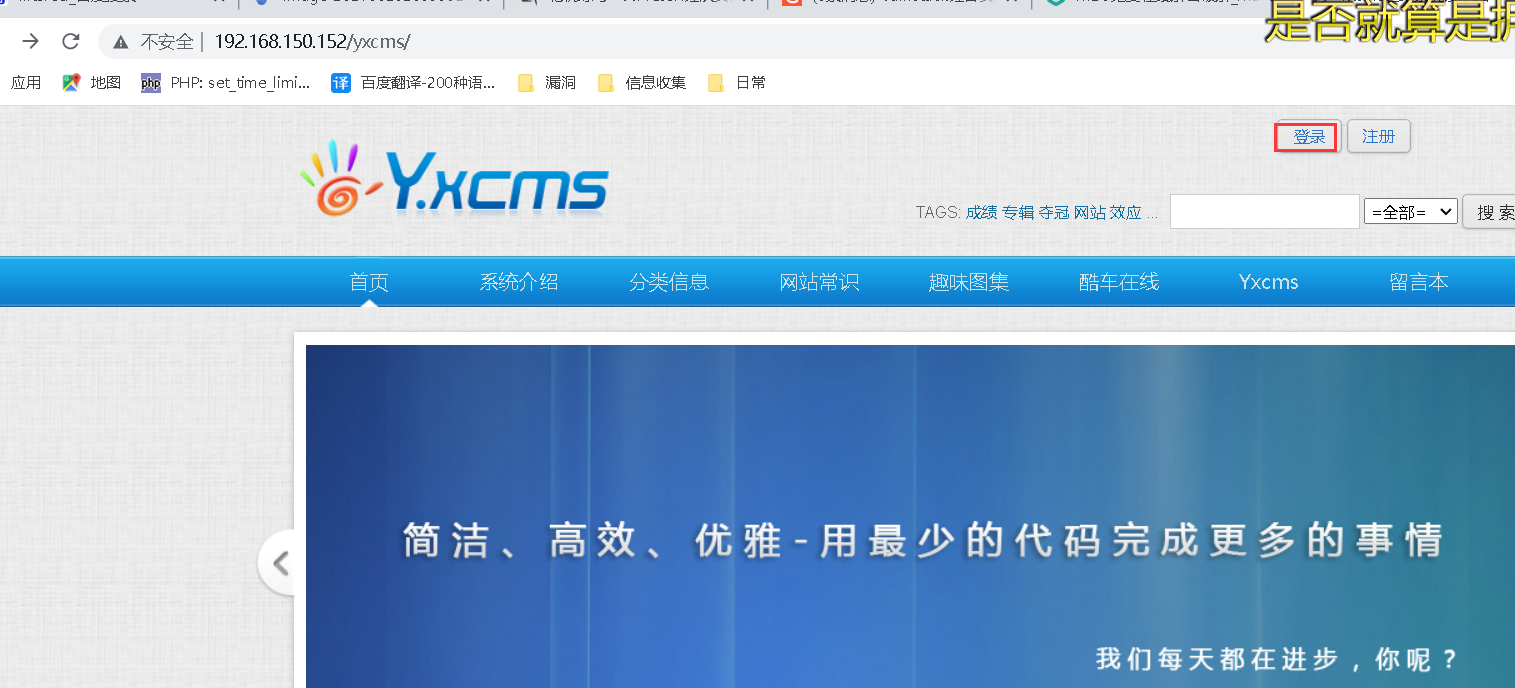Open the =全部= search filter dropdown
1515x688 pixels.
(1410, 211)
